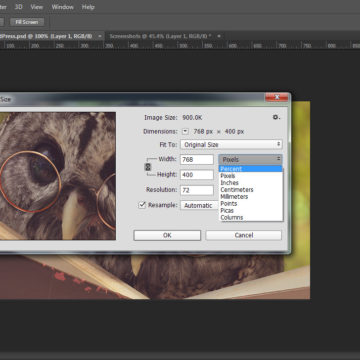The width and height of the screenshot is (360, 360).
Task: Open the Window menu
Action: tap(62, 7)
